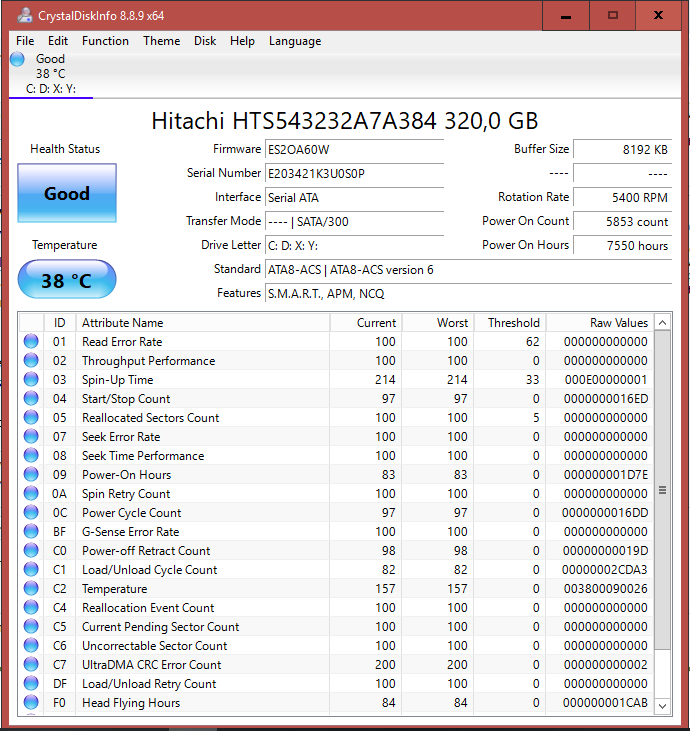Click the Interface field Serial ATA
This screenshot has width=690, height=731.
click(354, 197)
